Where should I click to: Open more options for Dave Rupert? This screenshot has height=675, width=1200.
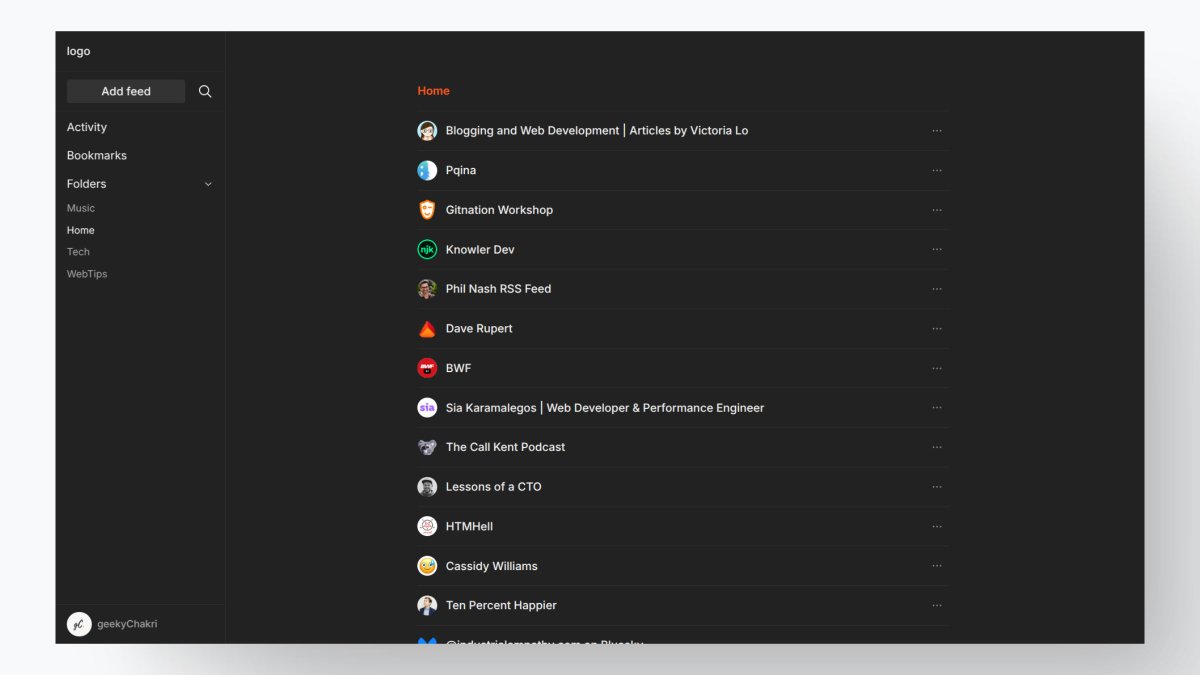937,328
